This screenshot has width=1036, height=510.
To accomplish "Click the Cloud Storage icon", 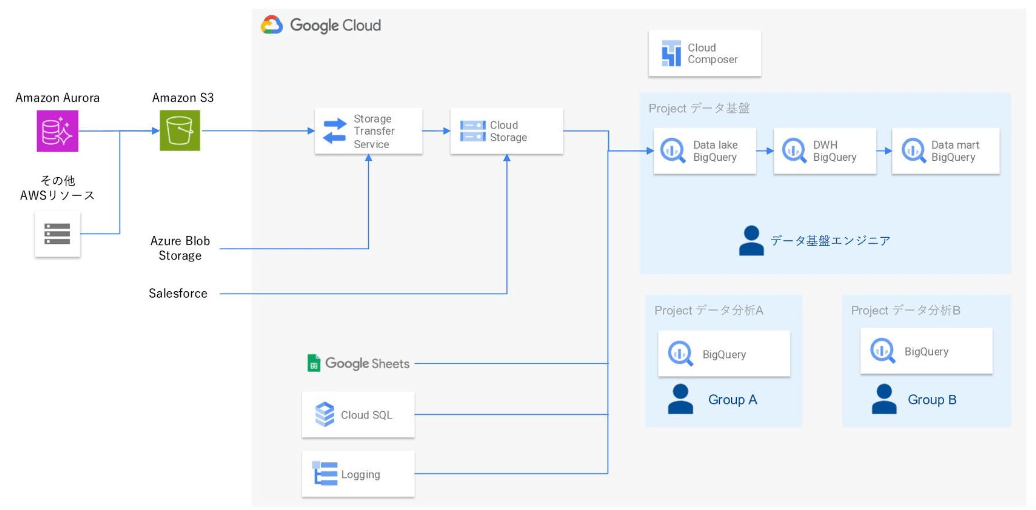I will coord(472,131).
